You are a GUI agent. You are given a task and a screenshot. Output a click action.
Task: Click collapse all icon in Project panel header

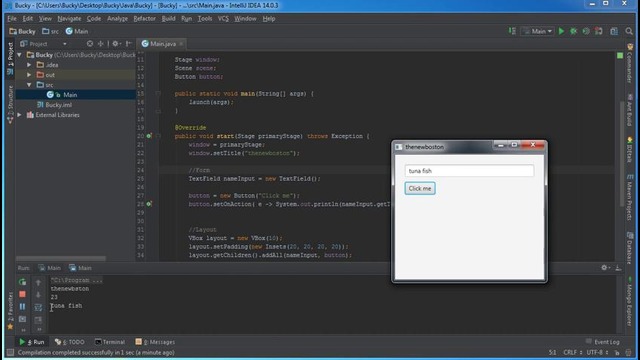pos(100,43)
